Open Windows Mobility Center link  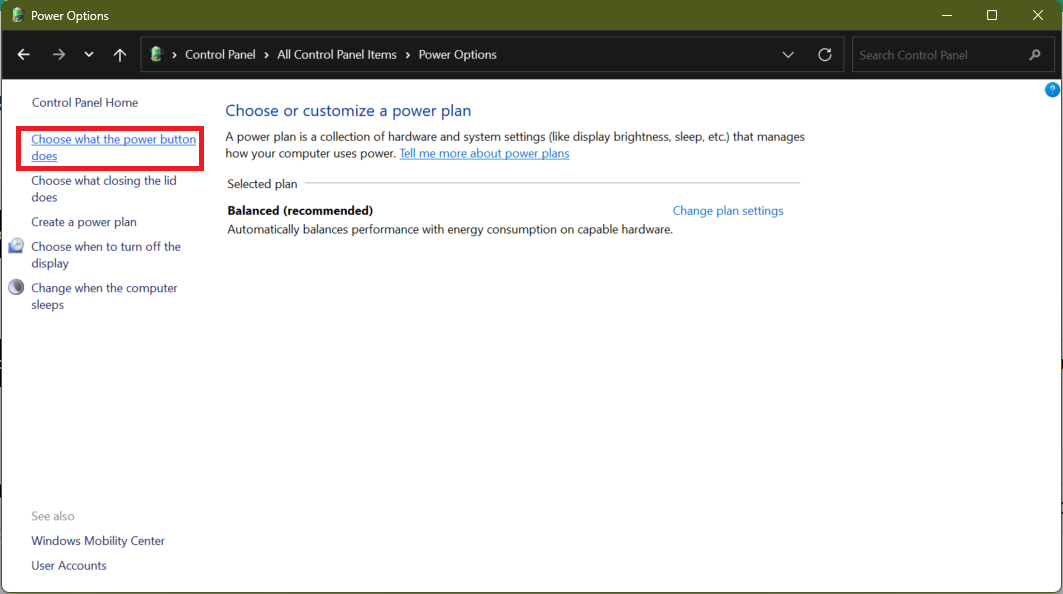98,541
